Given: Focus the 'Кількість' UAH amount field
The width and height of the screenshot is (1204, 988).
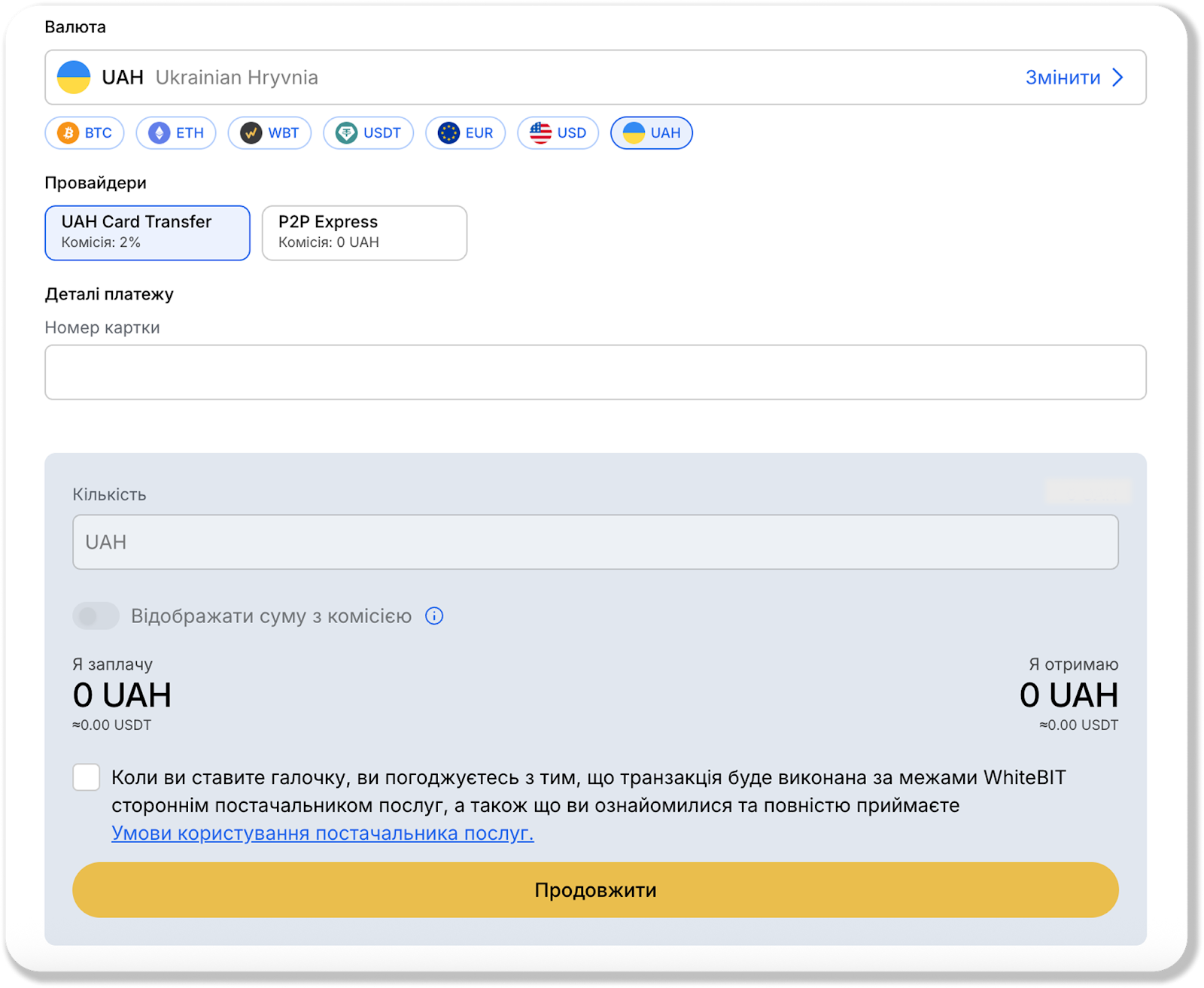Looking at the screenshot, I should [x=595, y=542].
